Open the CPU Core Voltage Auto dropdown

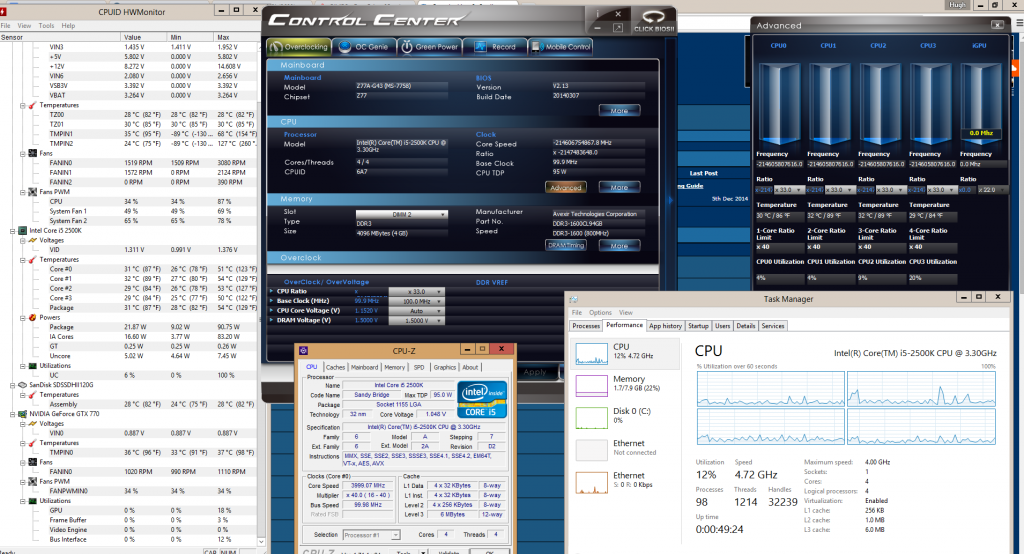point(417,311)
